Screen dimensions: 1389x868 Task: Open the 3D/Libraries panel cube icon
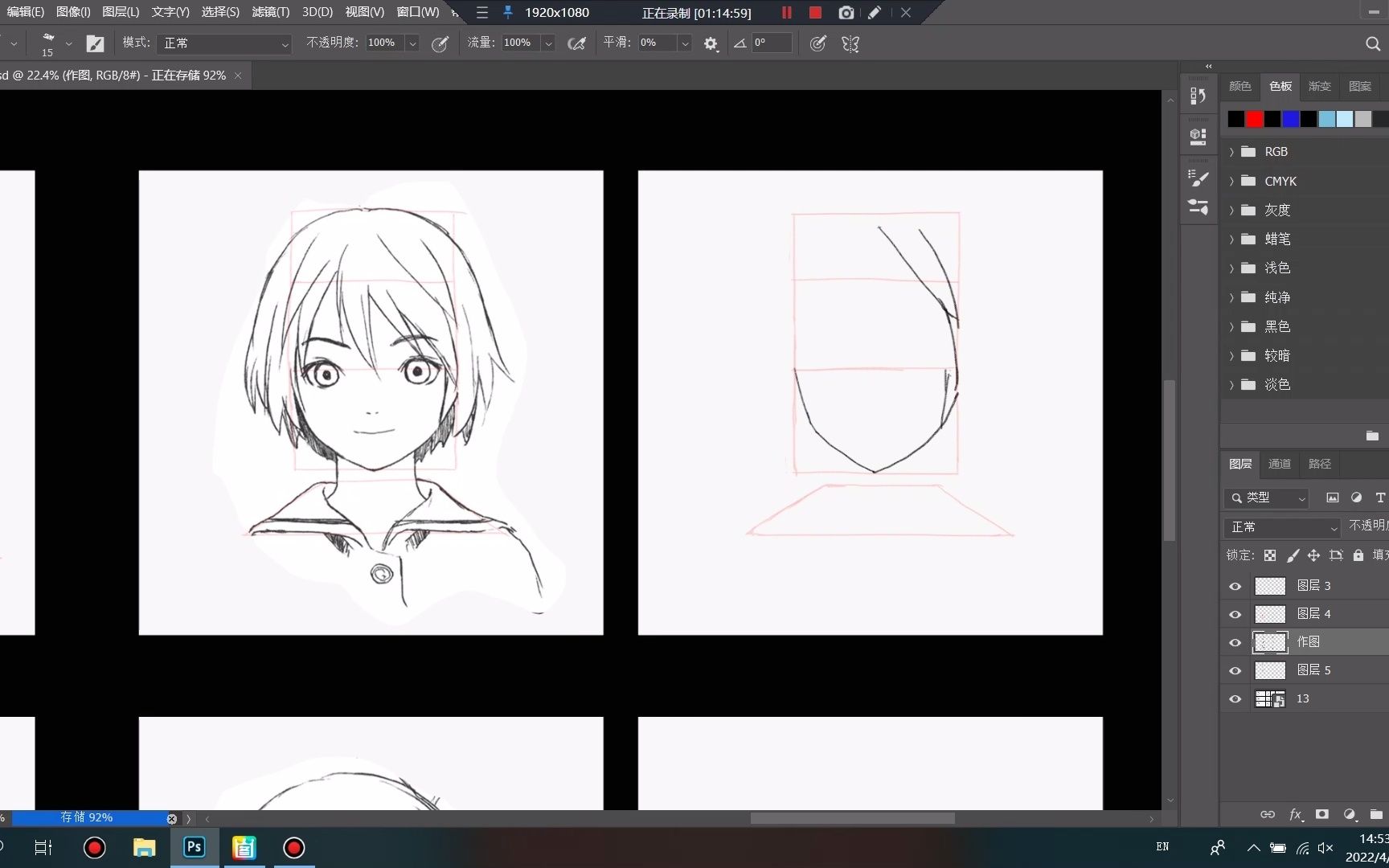coord(1198,136)
